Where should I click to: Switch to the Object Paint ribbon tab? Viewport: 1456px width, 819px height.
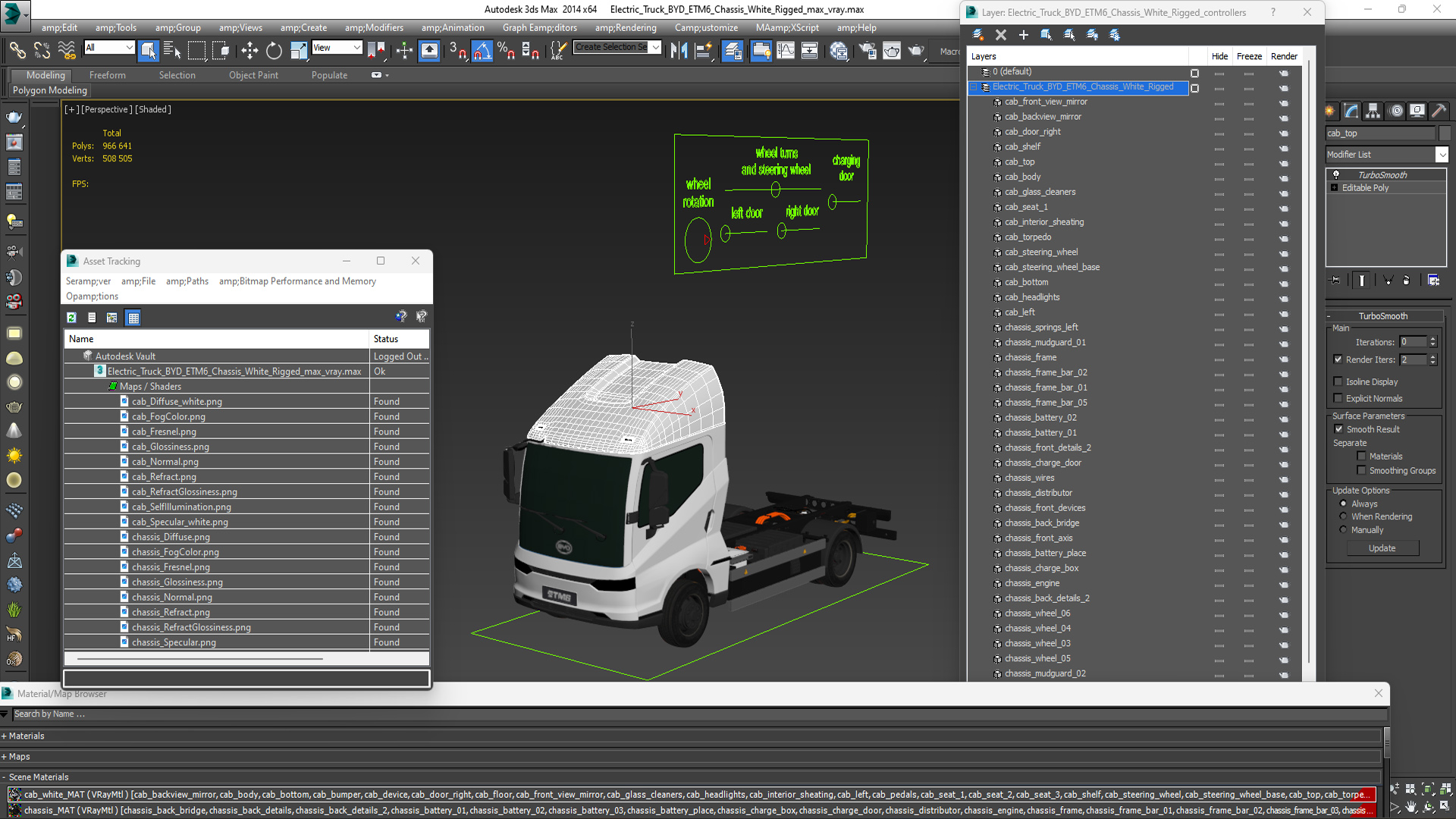[253, 75]
